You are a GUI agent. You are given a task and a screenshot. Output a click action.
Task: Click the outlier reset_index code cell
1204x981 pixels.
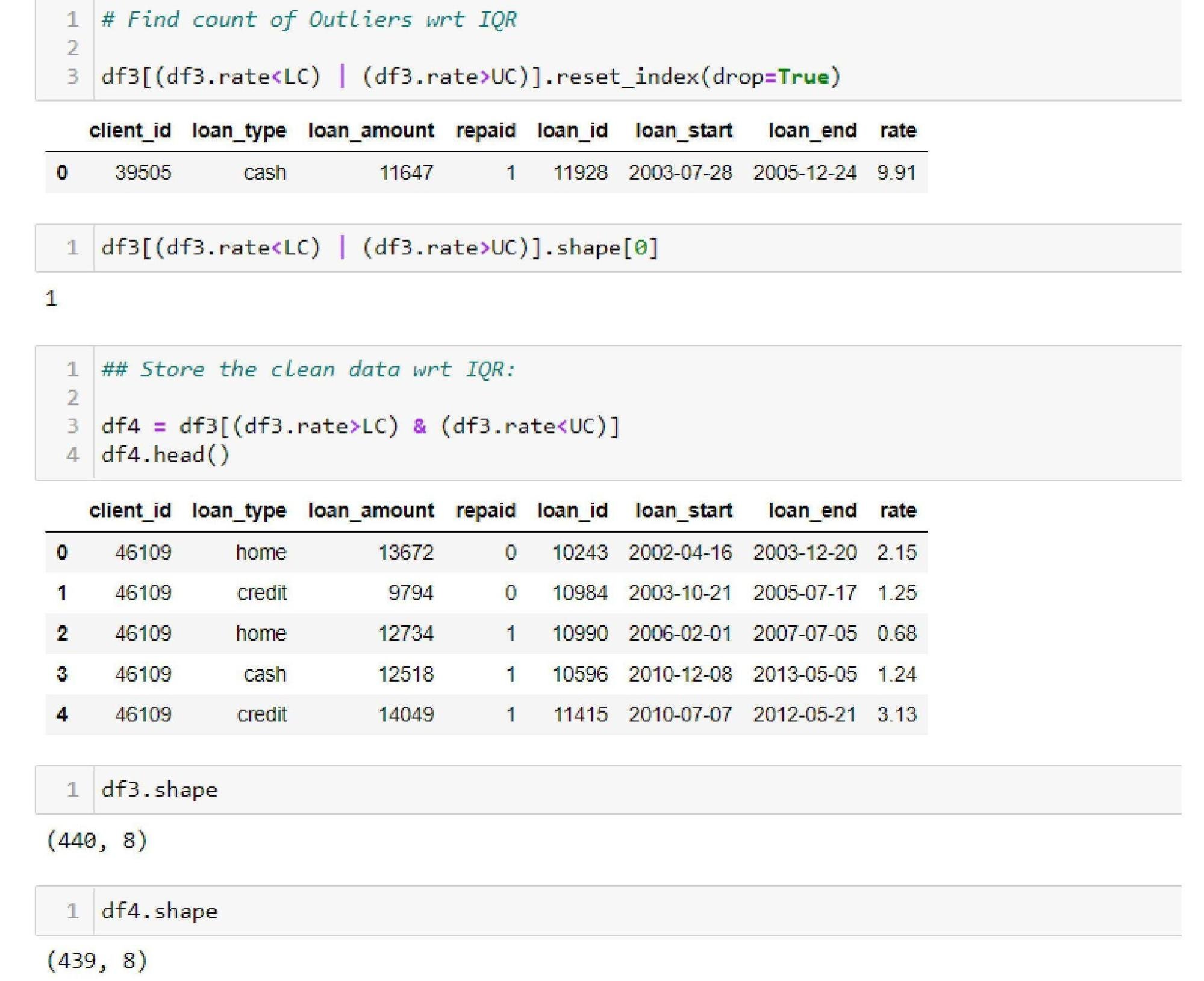coord(608,49)
